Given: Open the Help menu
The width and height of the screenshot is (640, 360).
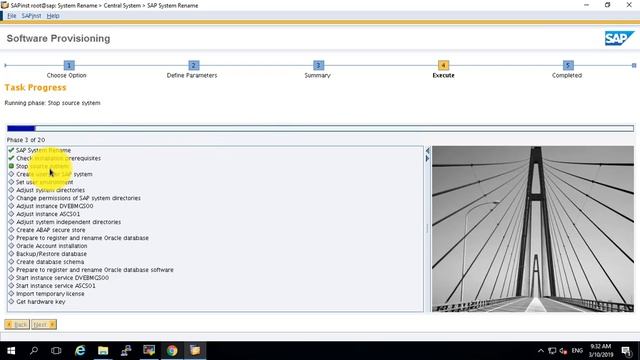Looking at the screenshot, I should pos(53,16).
